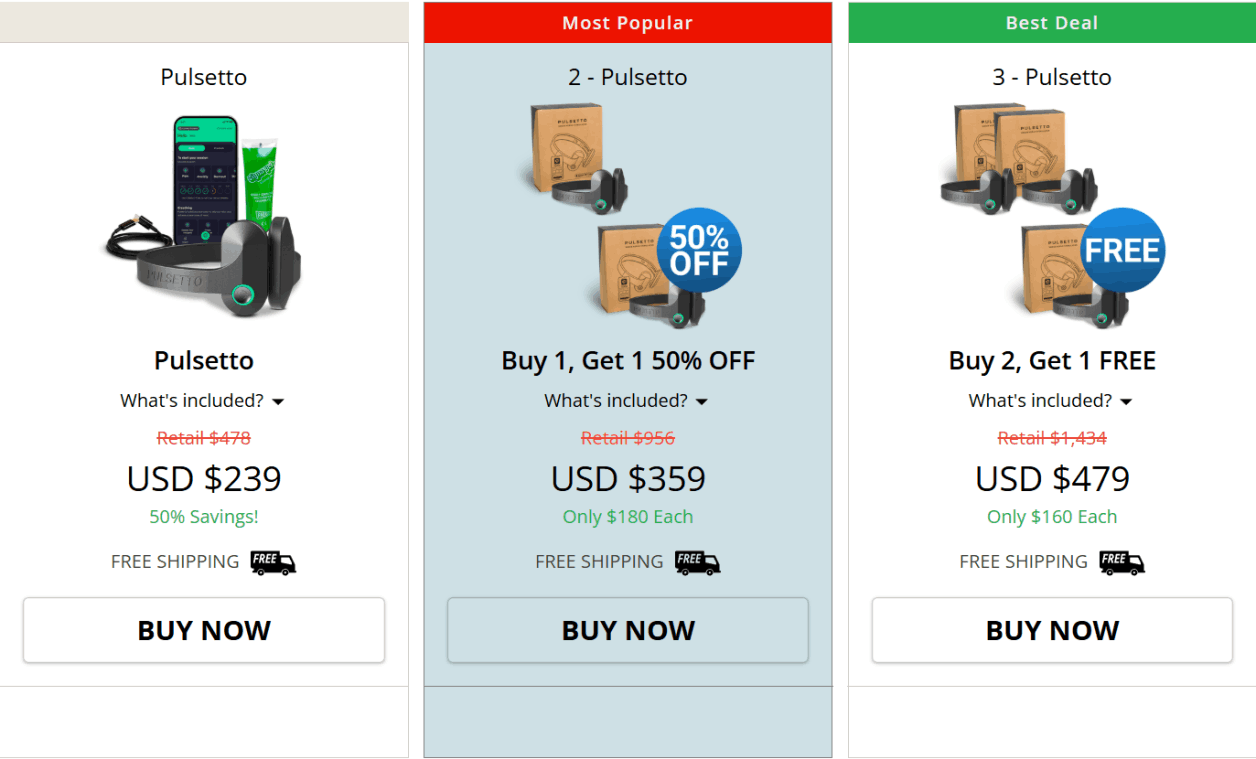
Task: Click the Only $160 Each green text
Action: tap(1051, 518)
